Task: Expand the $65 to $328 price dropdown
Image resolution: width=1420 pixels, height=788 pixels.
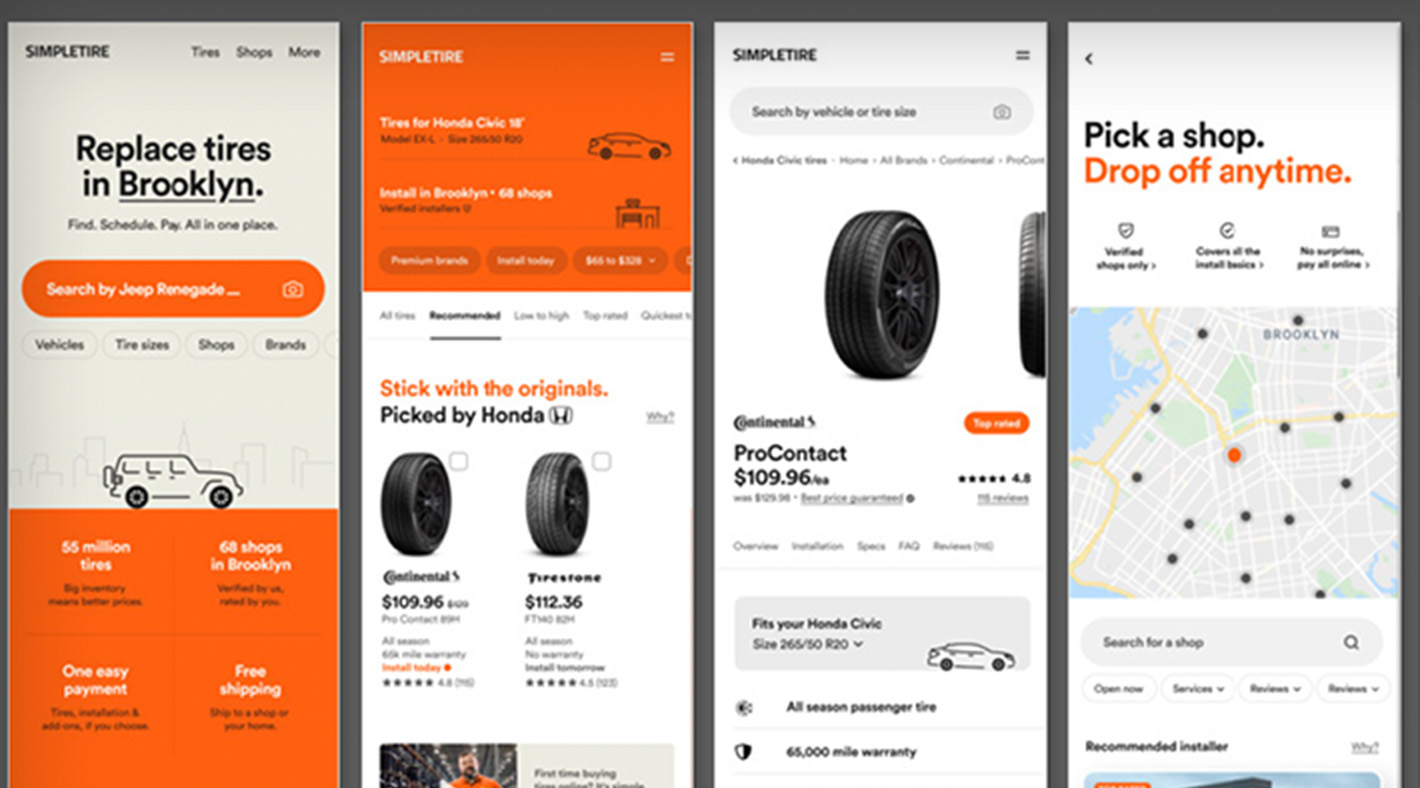Action: point(620,260)
